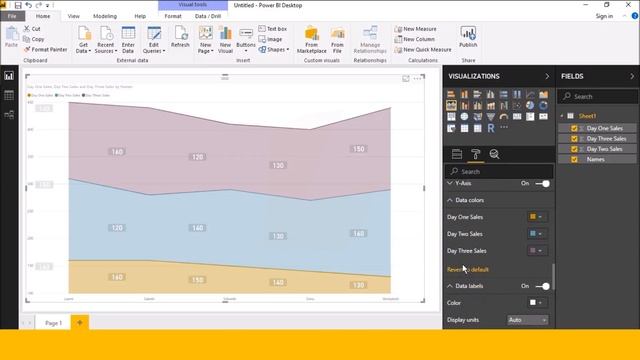Open the Help ribbon tab
640x360 pixels.
pyautogui.click(x=140, y=16)
